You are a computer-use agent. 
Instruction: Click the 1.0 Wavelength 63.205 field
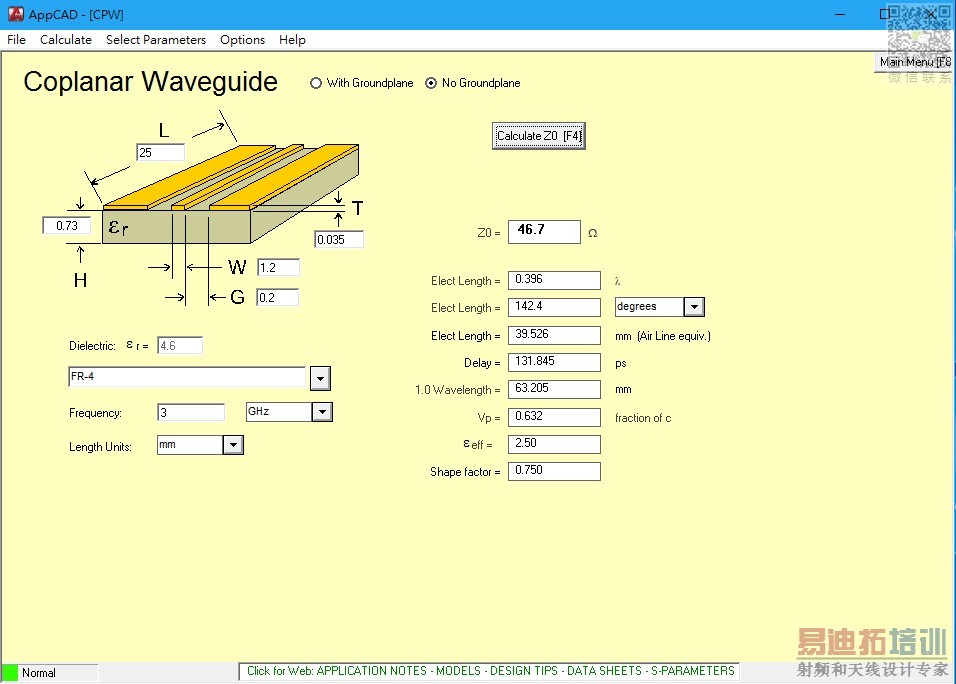click(x=554, y=389)
